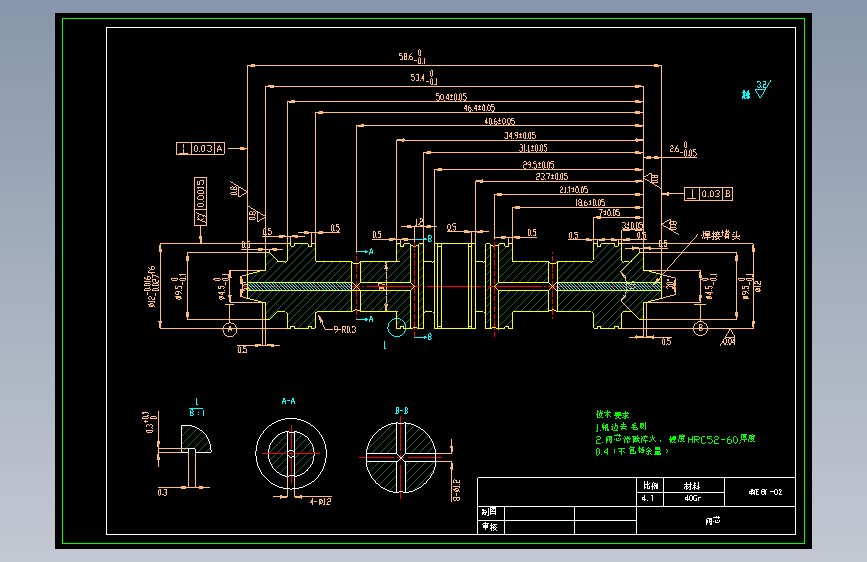Click the 21.1±0.05 dimension text
Screen dimensions: 867x562
point(573,190)
